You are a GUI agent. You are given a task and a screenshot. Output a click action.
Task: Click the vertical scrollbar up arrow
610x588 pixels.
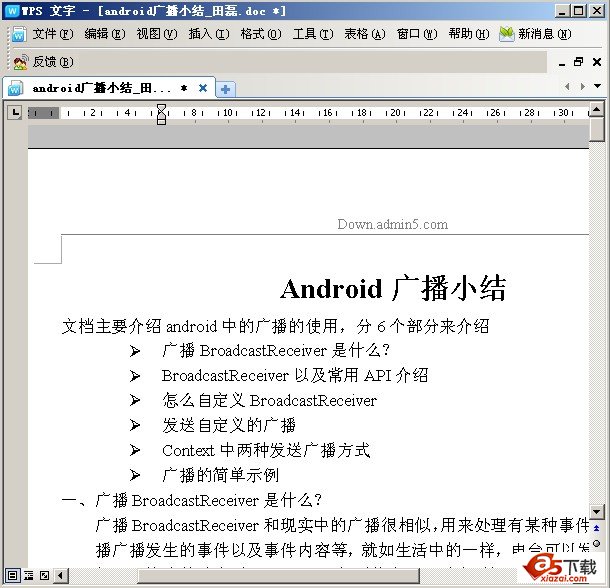596,108
